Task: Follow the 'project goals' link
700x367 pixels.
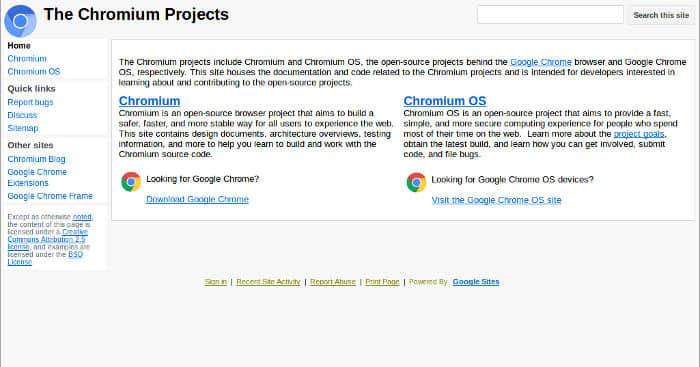Action: pyautogui.click(x=639, y=134)
